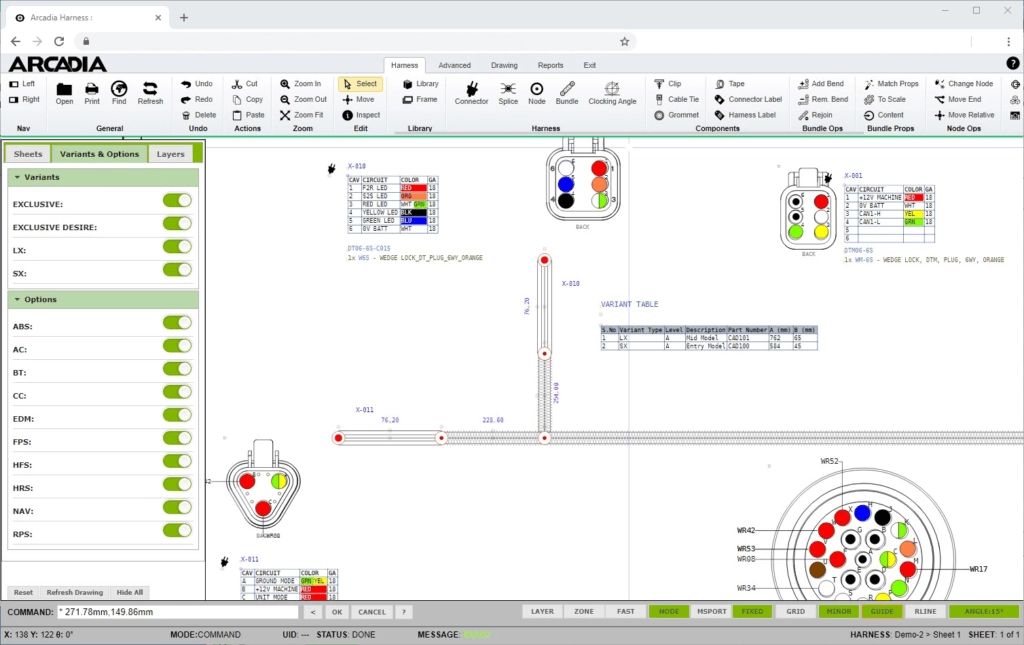
Task: Click the CANCEL button beside command field
Action: [x=371, y=612]
